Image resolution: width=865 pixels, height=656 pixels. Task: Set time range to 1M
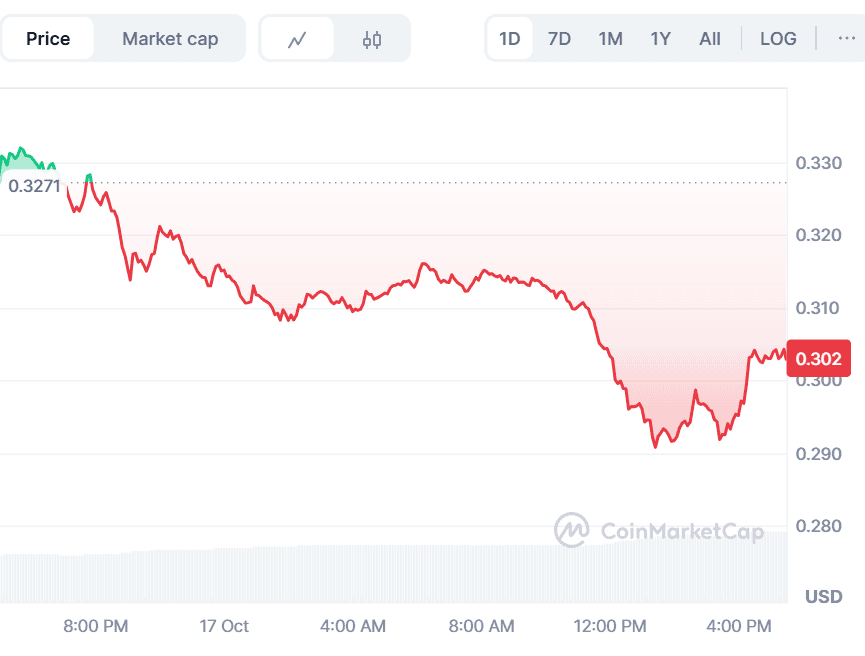click(610, 39)
